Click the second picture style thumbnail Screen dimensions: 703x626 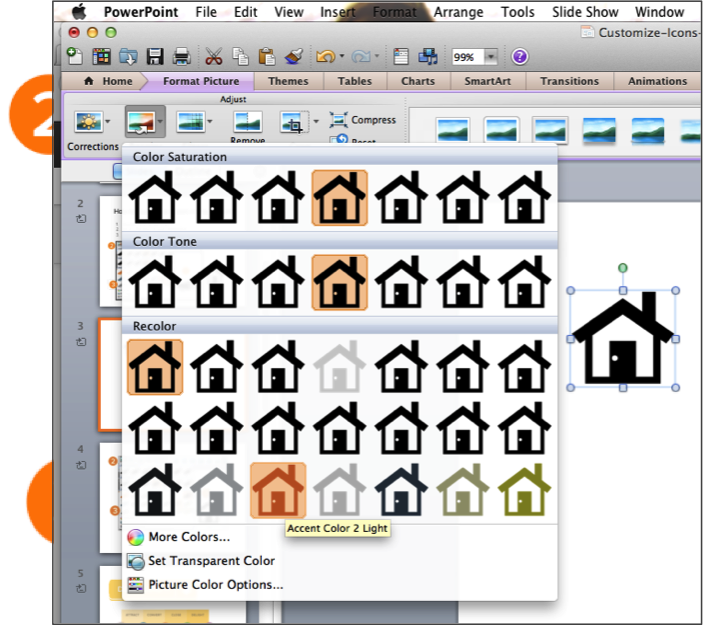click(501, 130)
